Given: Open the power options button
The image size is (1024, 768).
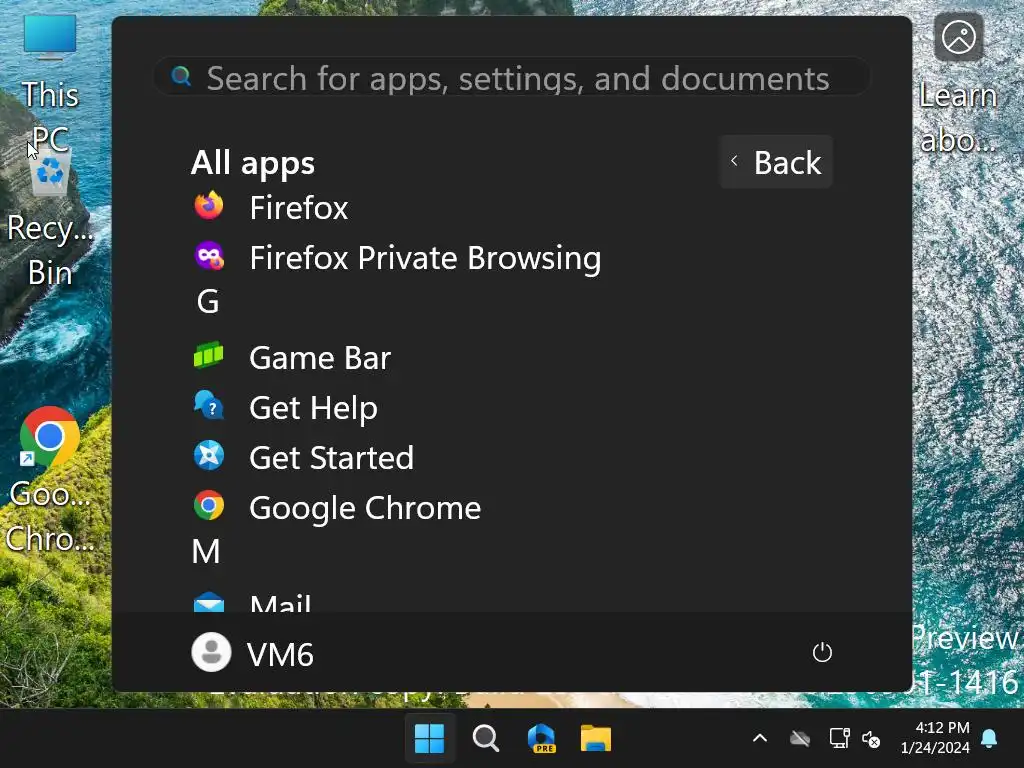Looking at the screenshot, I should [822, 652].
